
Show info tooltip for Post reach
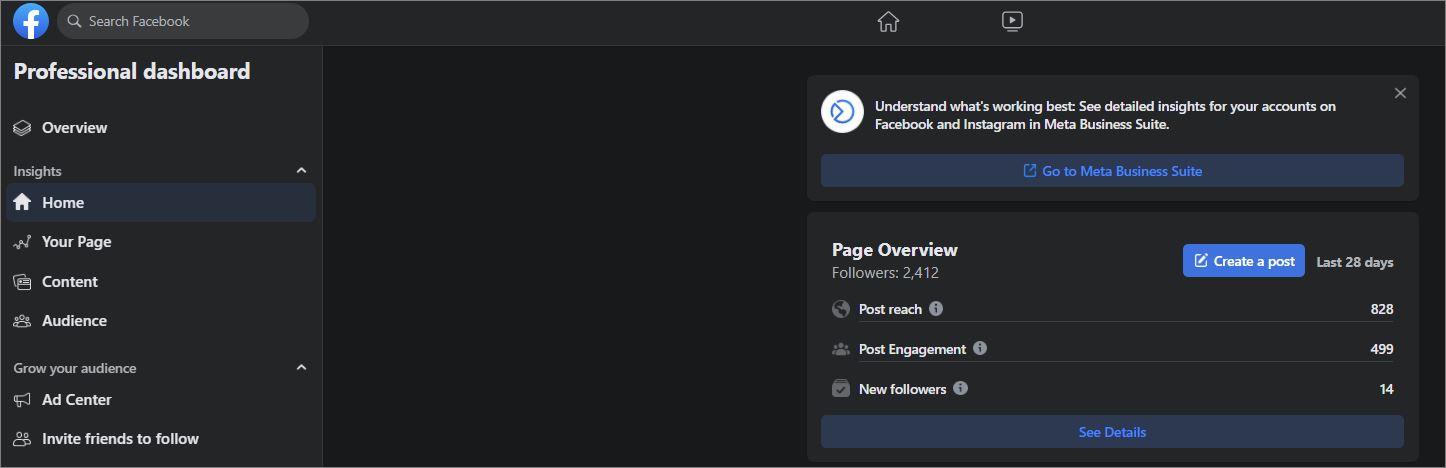[936, 309]
